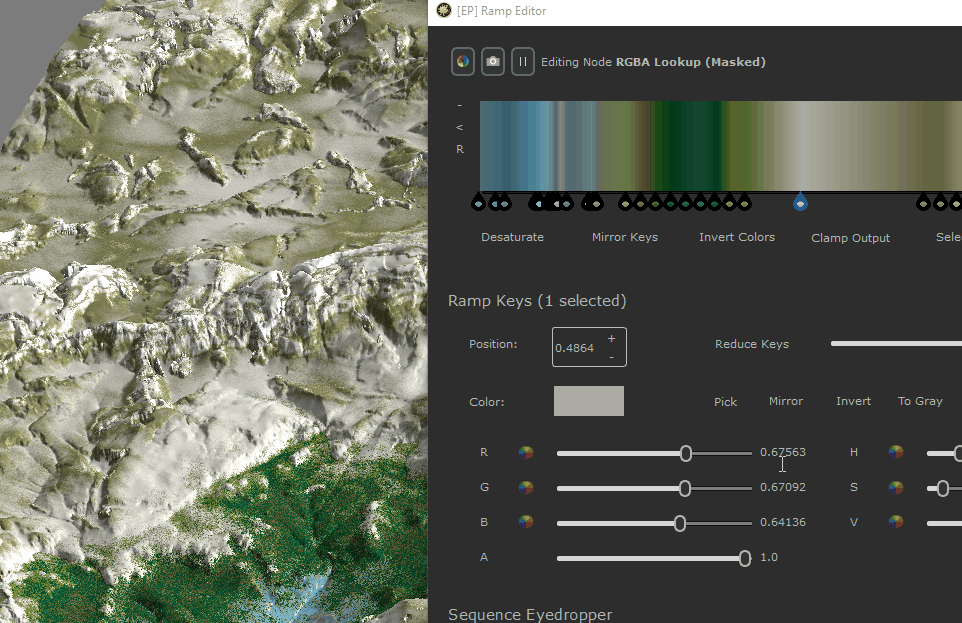Increase Position with the plus stepper
962x623 pixels.
[x=611, y=338]
